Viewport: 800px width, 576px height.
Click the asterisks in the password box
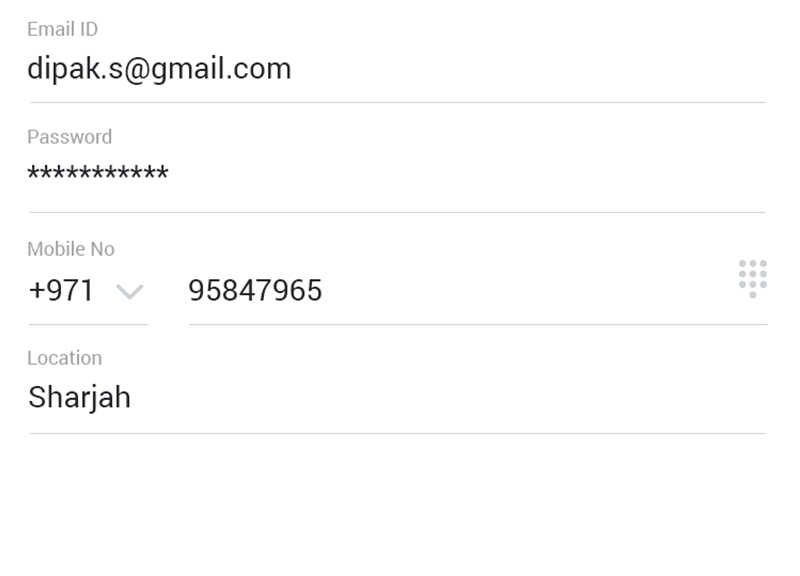pos(97,172)
